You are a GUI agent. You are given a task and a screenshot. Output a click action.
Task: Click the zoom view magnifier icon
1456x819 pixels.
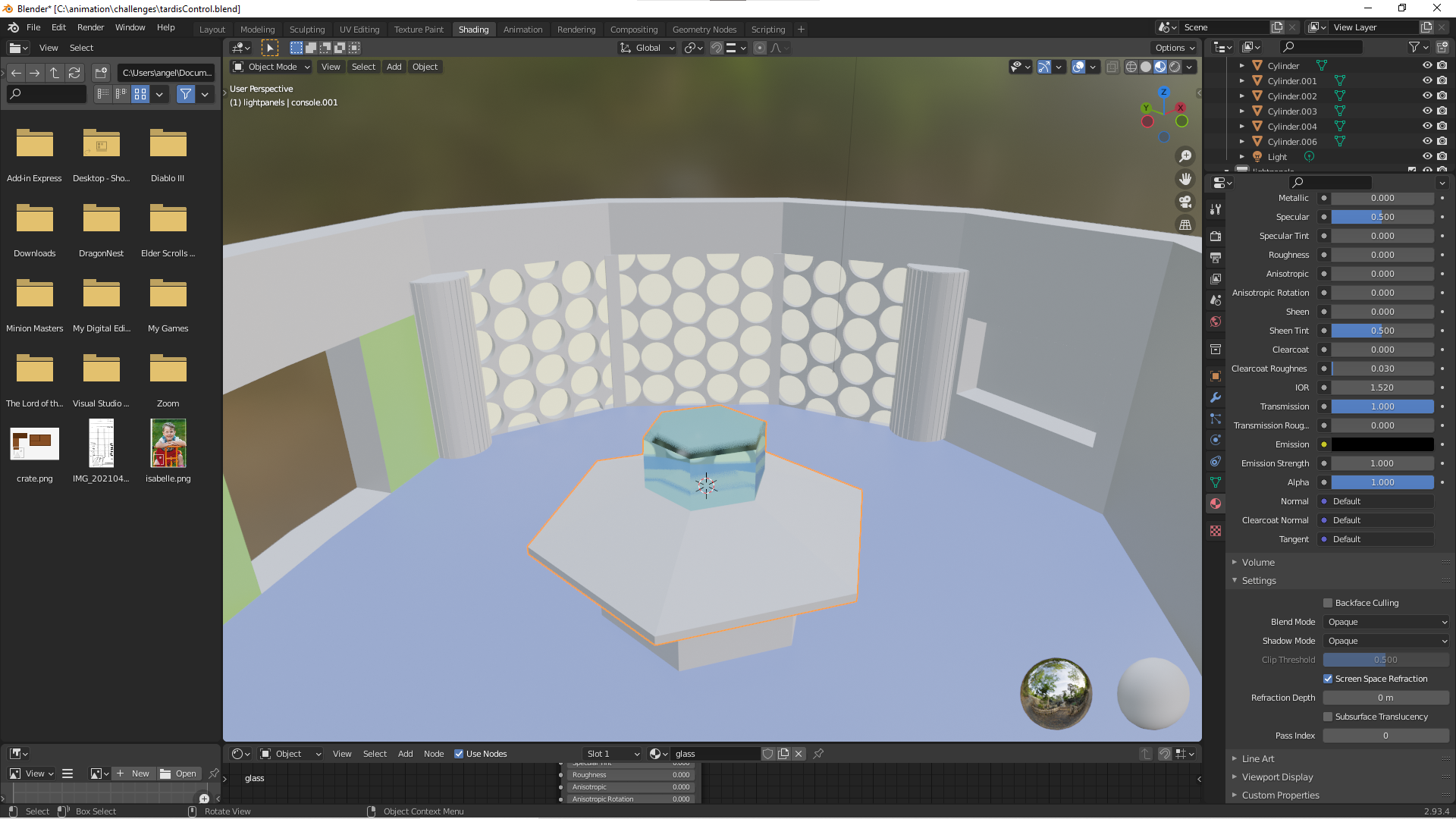click(1185, 156)
